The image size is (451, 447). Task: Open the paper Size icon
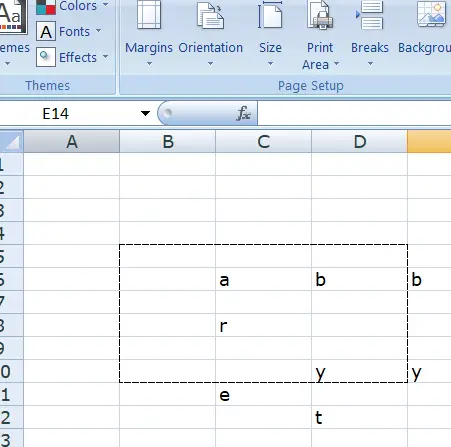pos(270,15)
